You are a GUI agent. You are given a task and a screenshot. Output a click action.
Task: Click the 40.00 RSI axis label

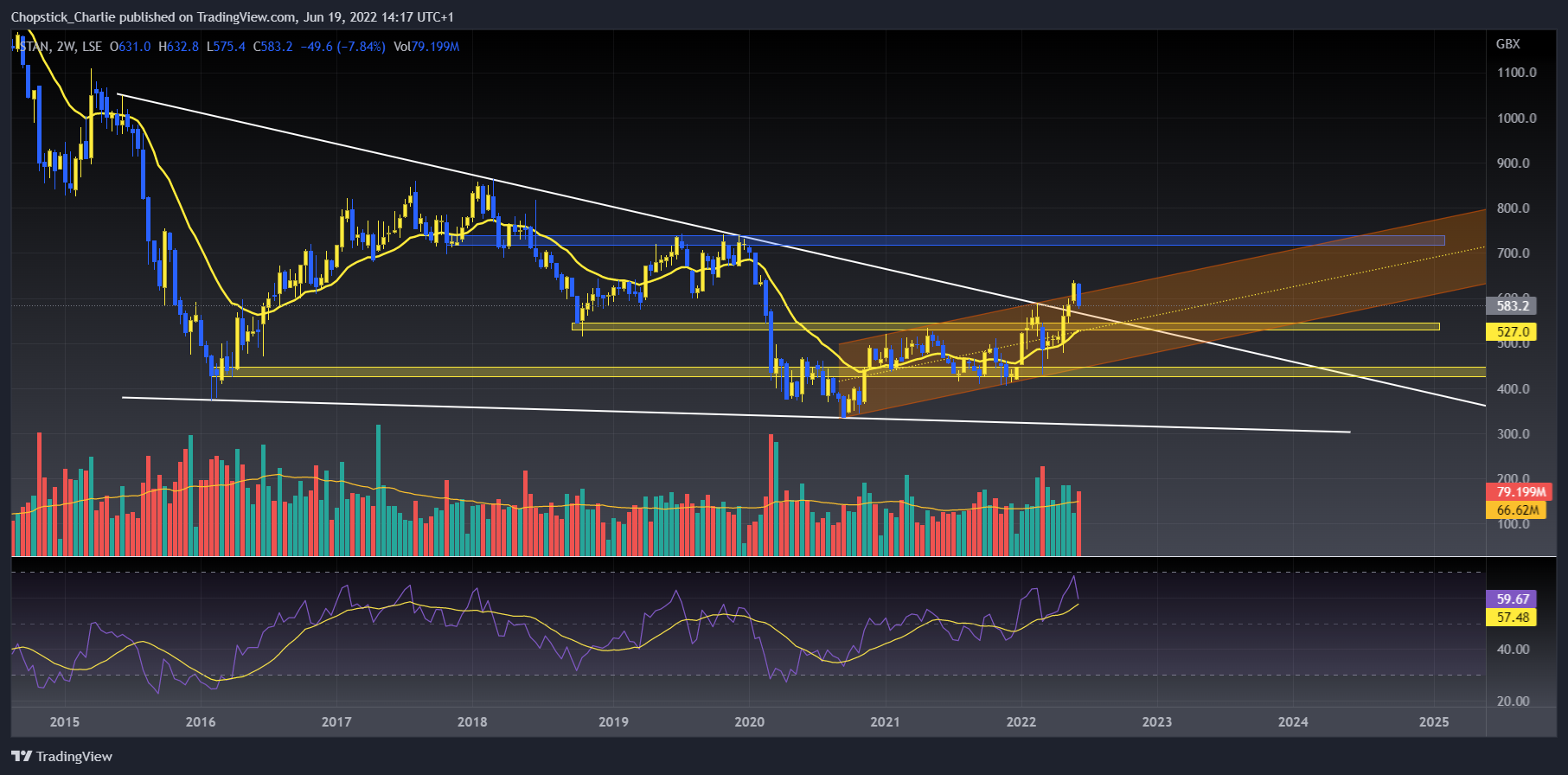1513,649
